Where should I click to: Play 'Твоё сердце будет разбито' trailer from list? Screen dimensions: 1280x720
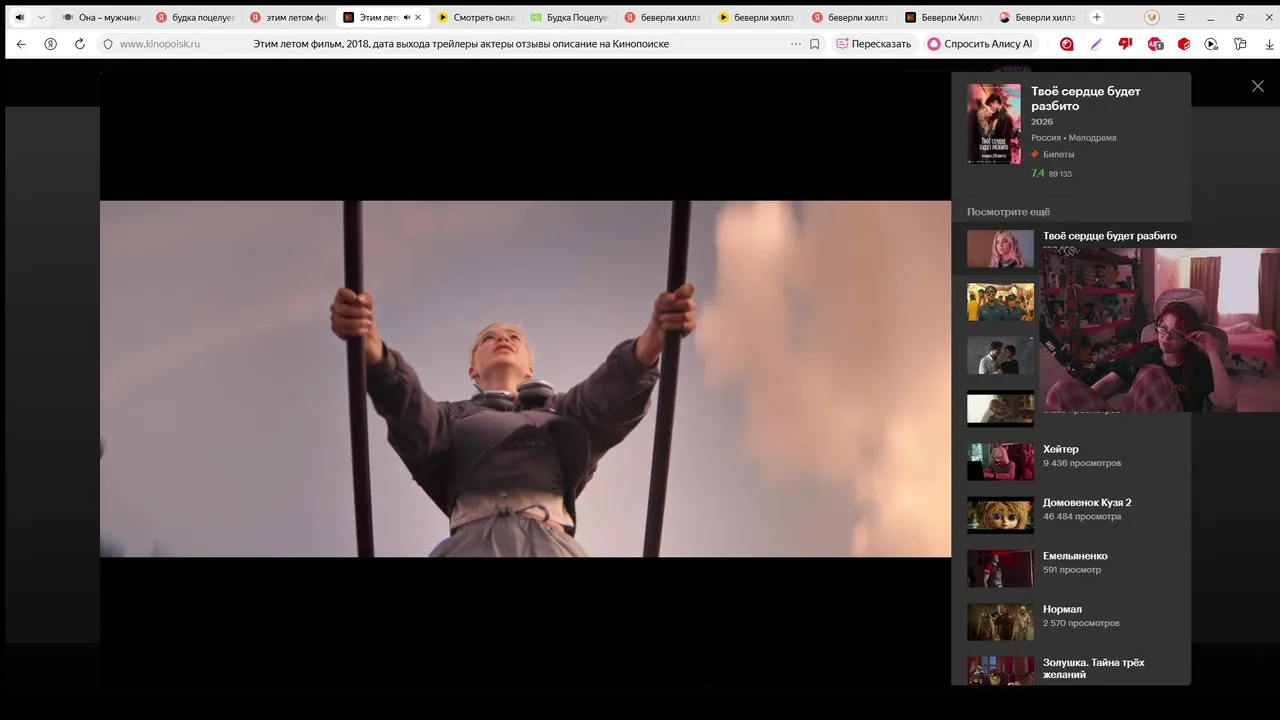pos(1000,249)
